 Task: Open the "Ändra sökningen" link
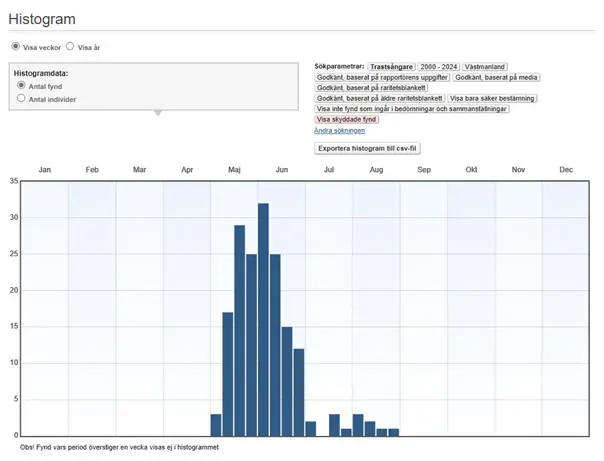[x=339, y=131]
